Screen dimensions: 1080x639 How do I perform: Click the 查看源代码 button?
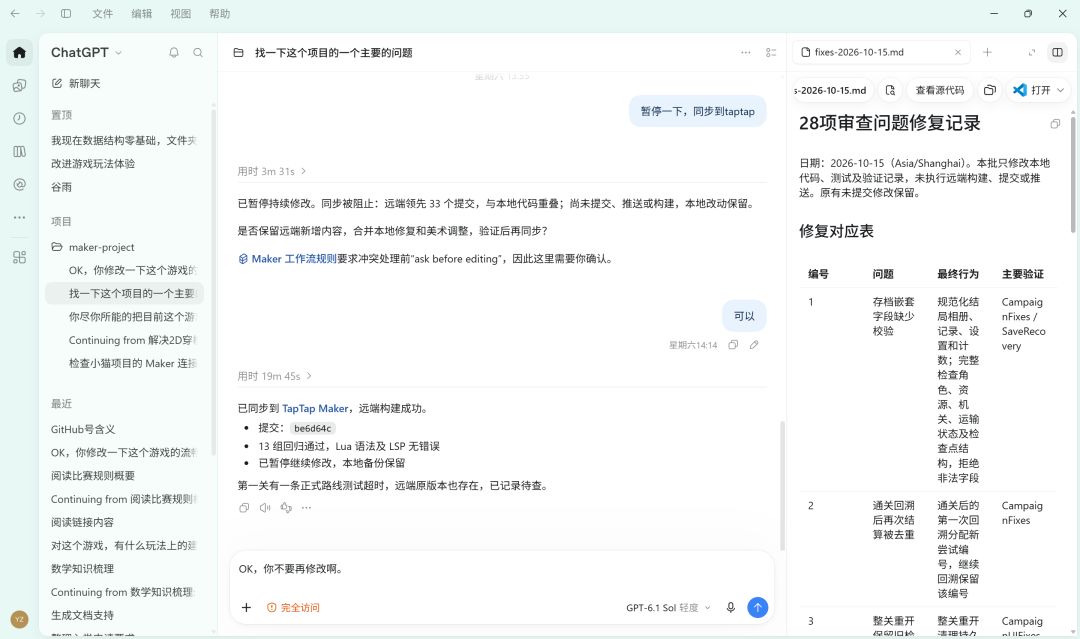[x=939, y=90]
